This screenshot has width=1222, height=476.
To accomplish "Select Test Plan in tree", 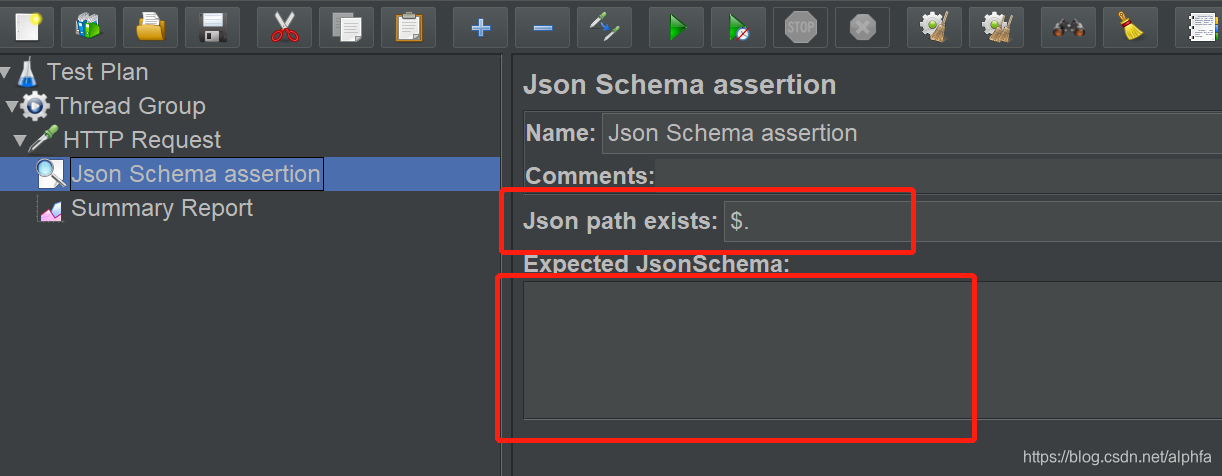I will (x=97, y=72).
